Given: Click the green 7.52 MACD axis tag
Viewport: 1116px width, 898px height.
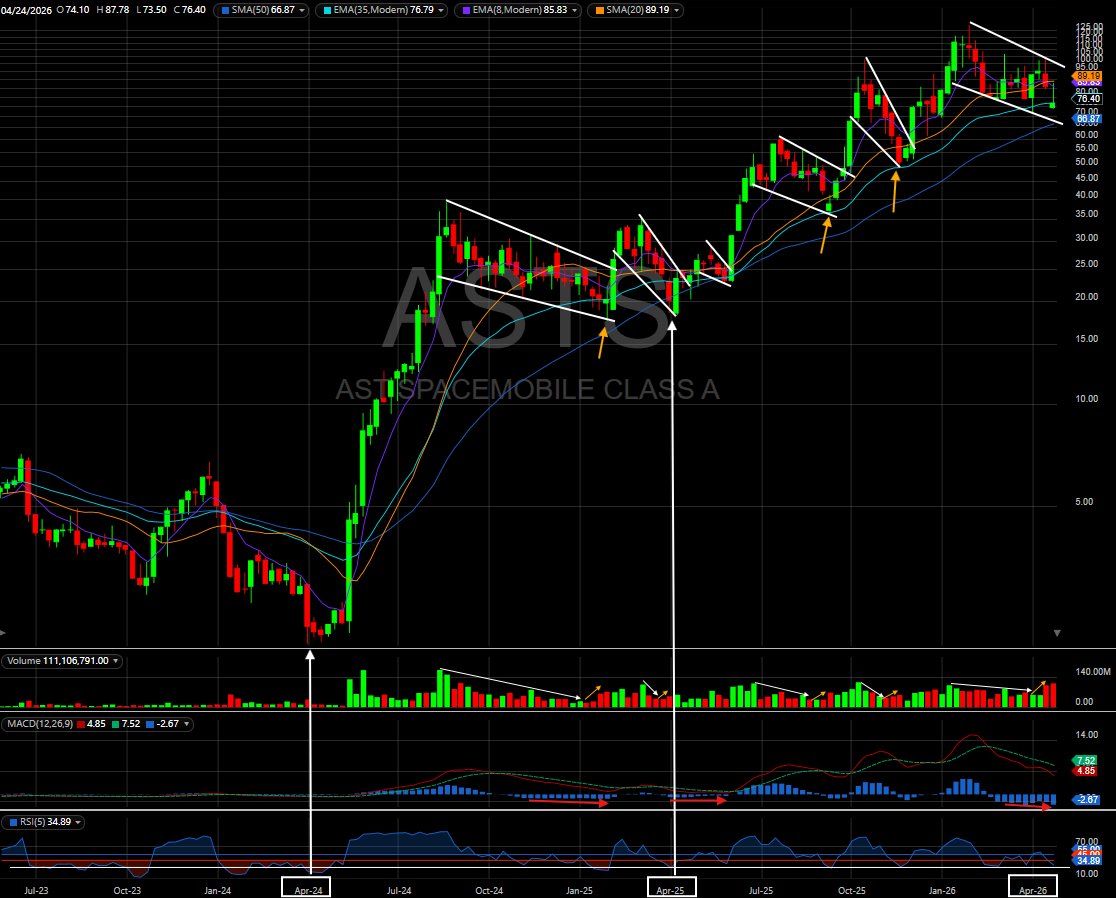Looking at the screenshot, I should point(1086,761).
